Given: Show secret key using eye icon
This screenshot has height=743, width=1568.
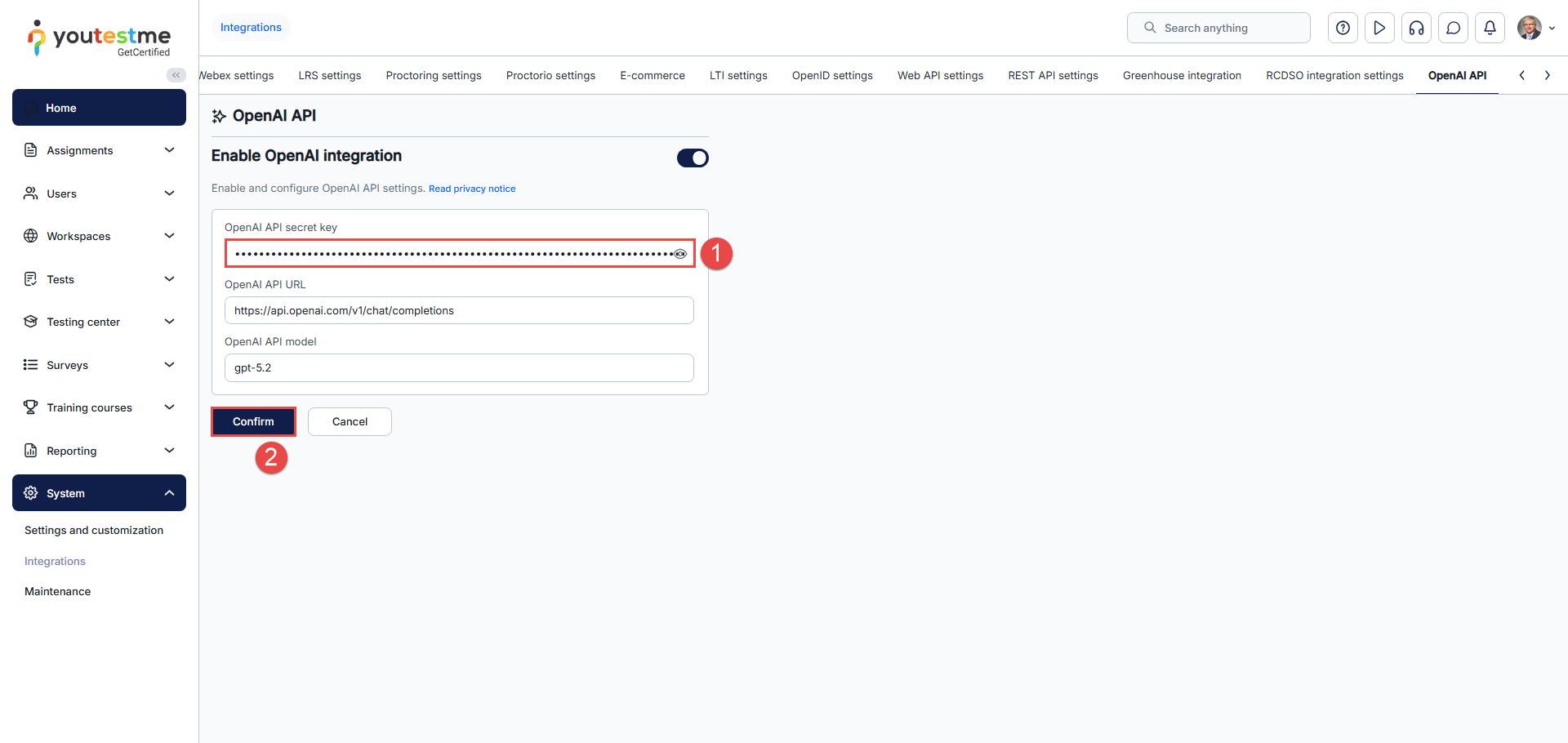Looking at the screenshot, I should pos(680,254).
